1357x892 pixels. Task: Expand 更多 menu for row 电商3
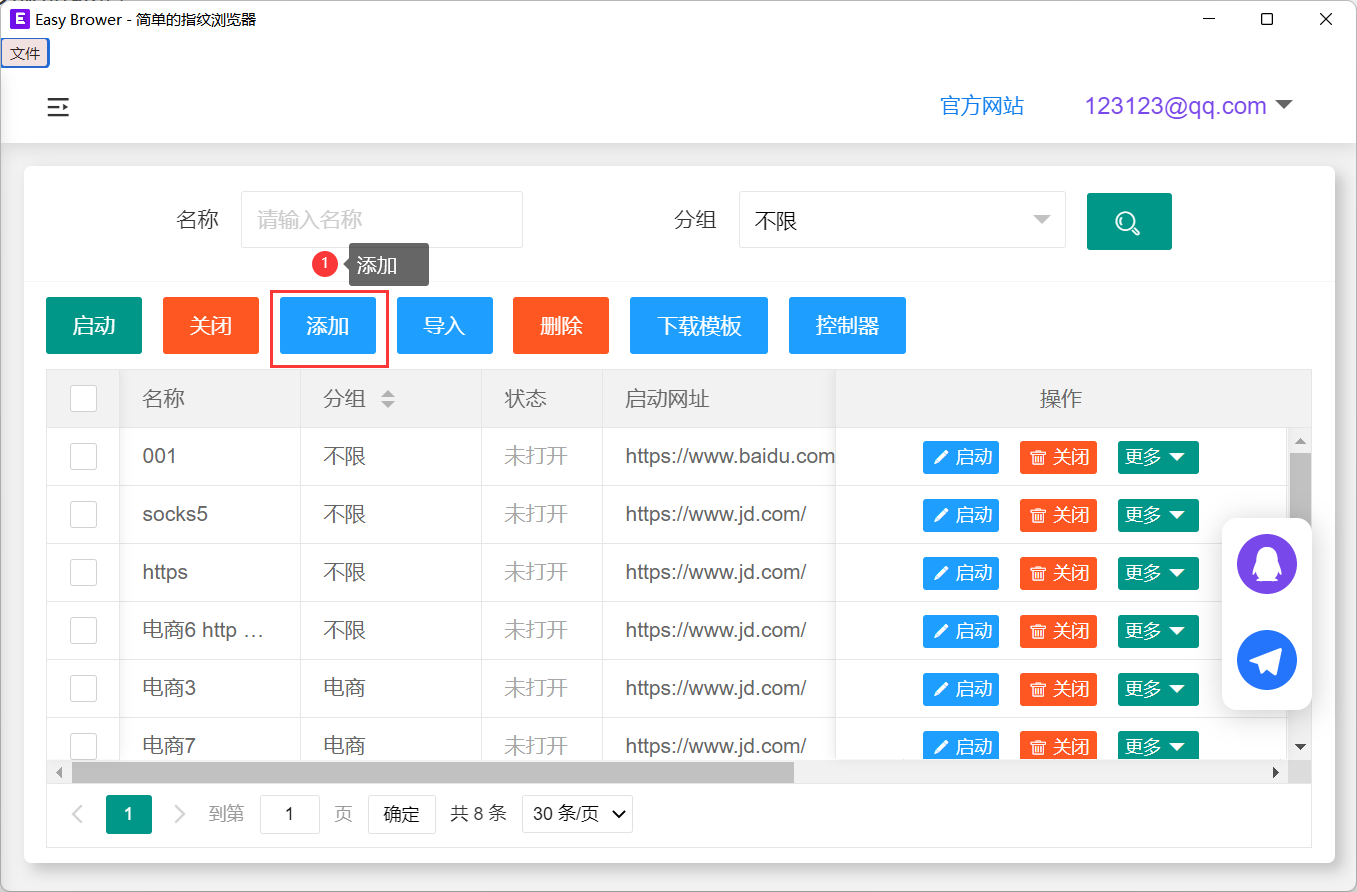(1158, 689)
